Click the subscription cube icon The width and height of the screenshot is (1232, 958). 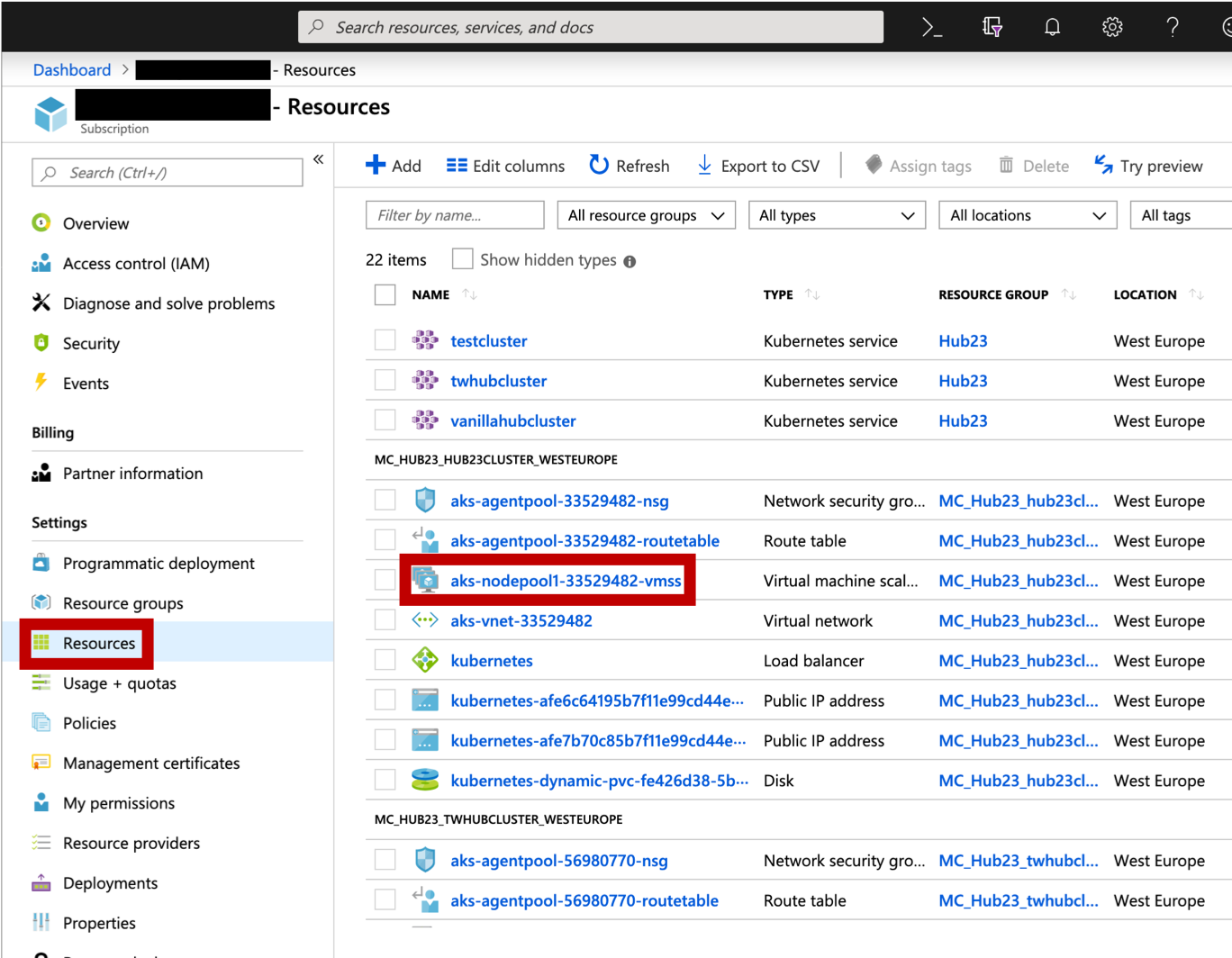tap(51, 113)
